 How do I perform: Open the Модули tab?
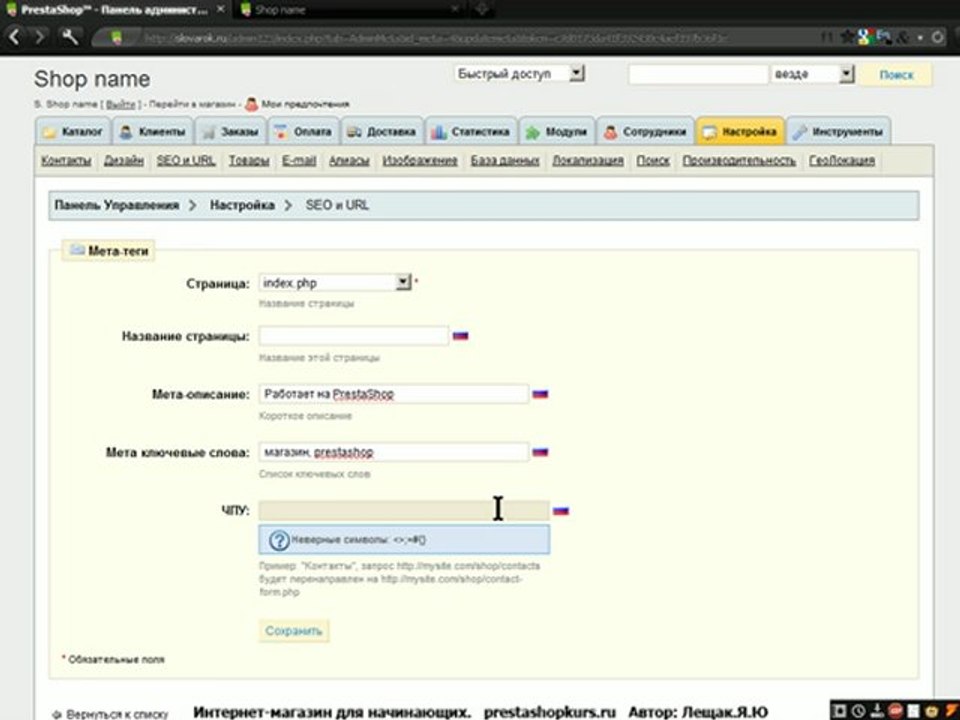557,132
